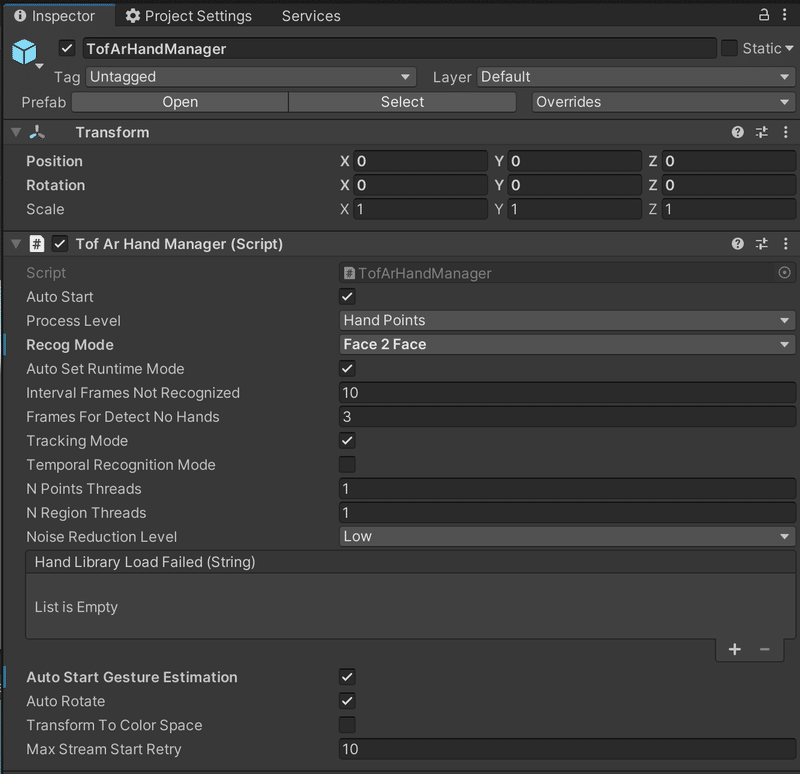Open the Tag dropdown showing Untagged
This screenshot has width=800, height=774.
(x=251, y=77)
